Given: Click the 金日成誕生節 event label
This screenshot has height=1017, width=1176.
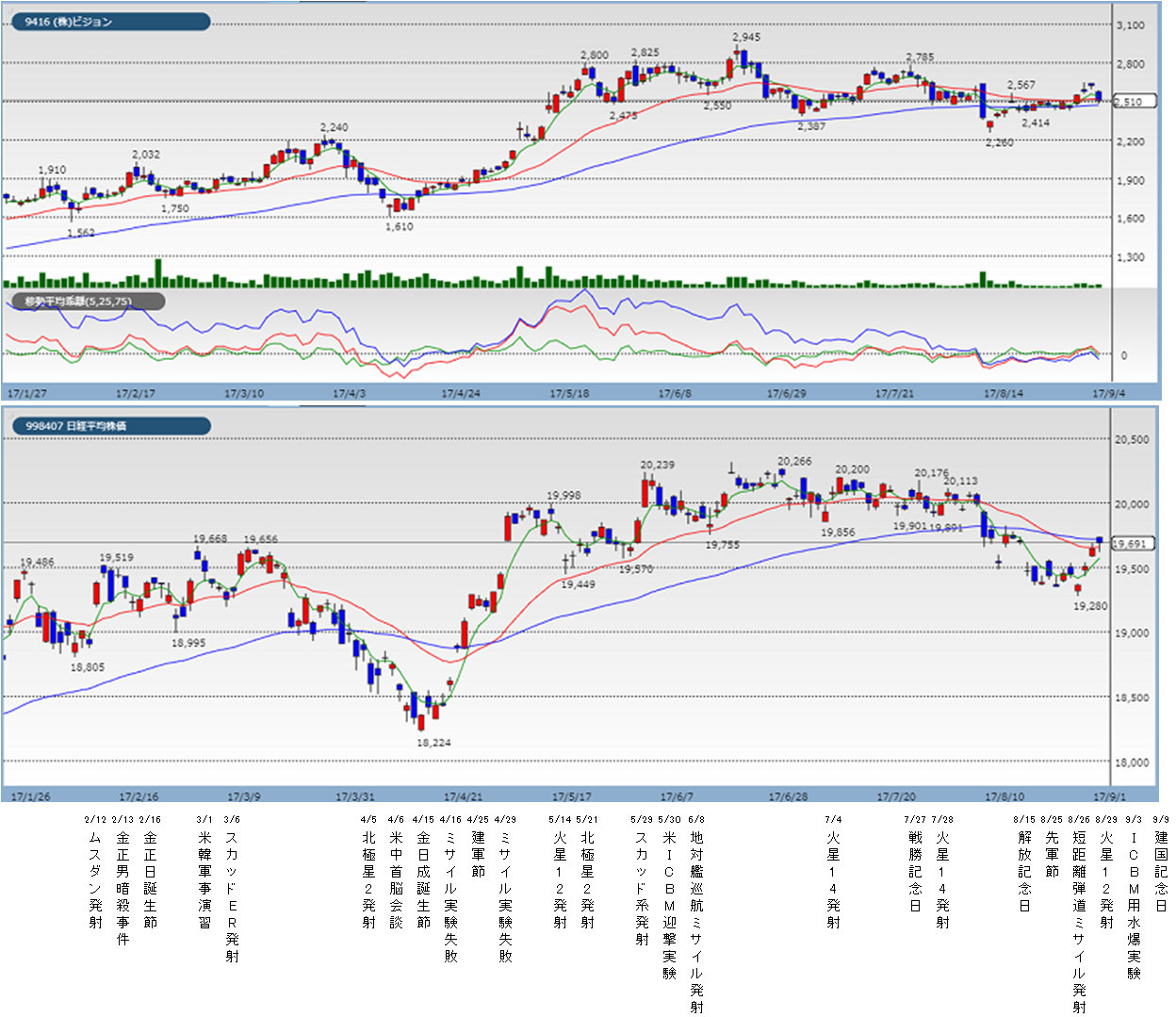Looking at the screenshot, I should [x=423, y=880].
